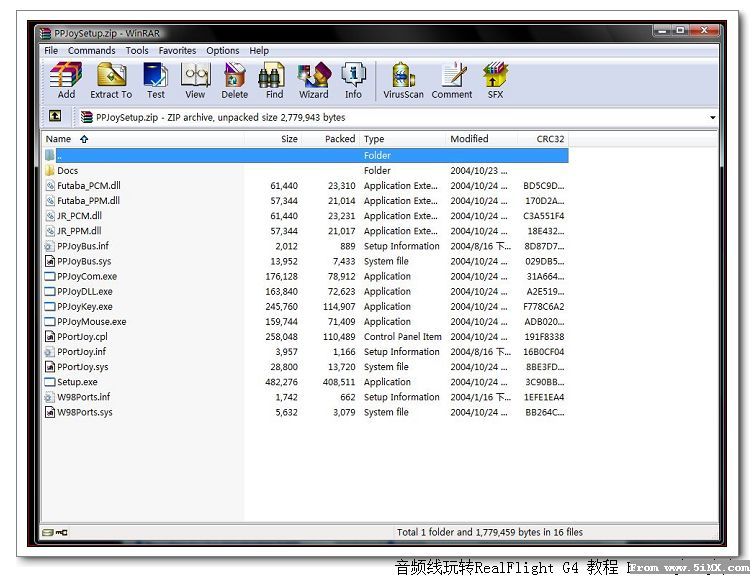755x577 pixels.
Task: Click CRC32 value 1EFE1EA4
Action: click(544, 397)
